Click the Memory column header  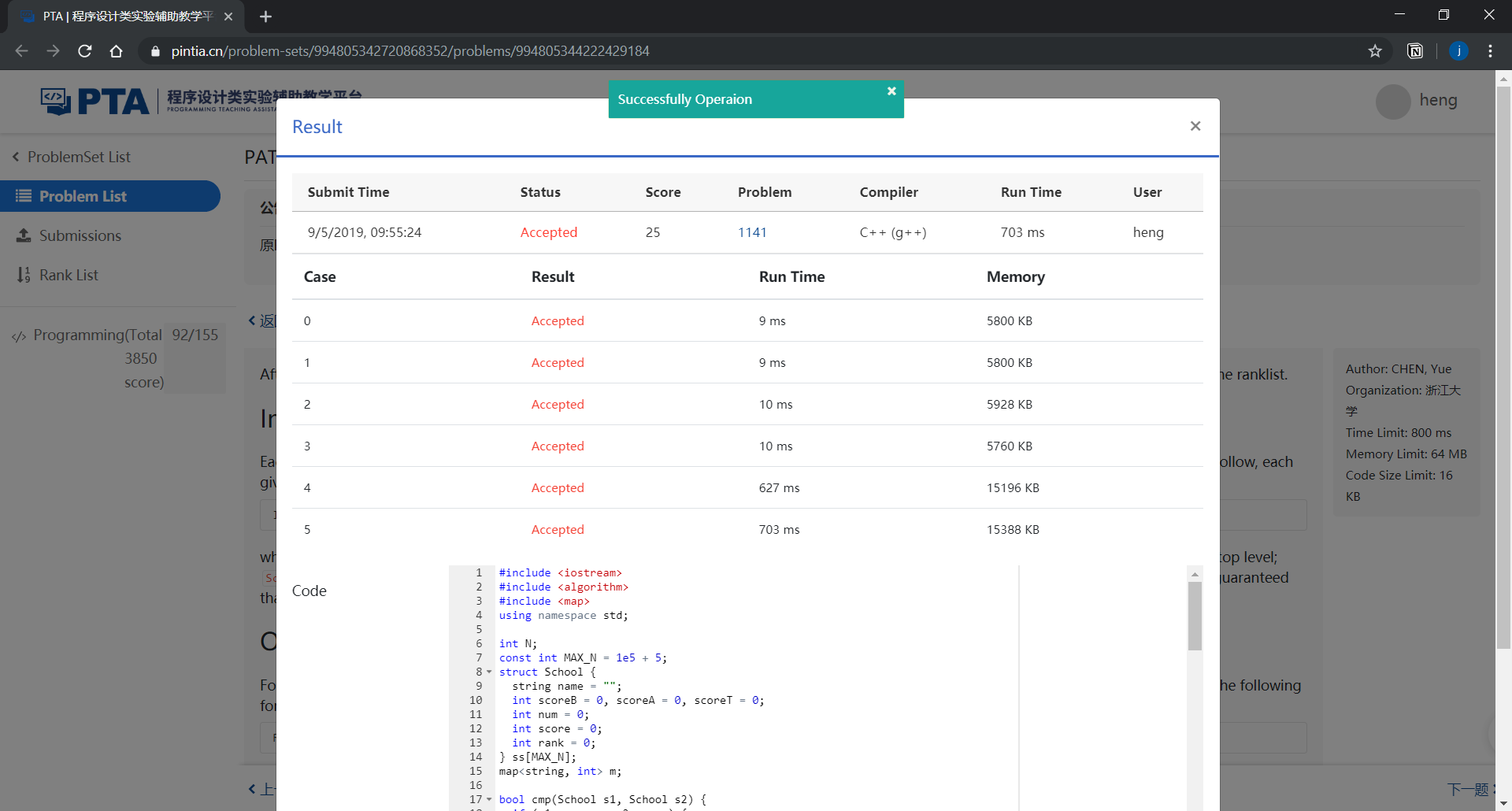coord(1016,276)
